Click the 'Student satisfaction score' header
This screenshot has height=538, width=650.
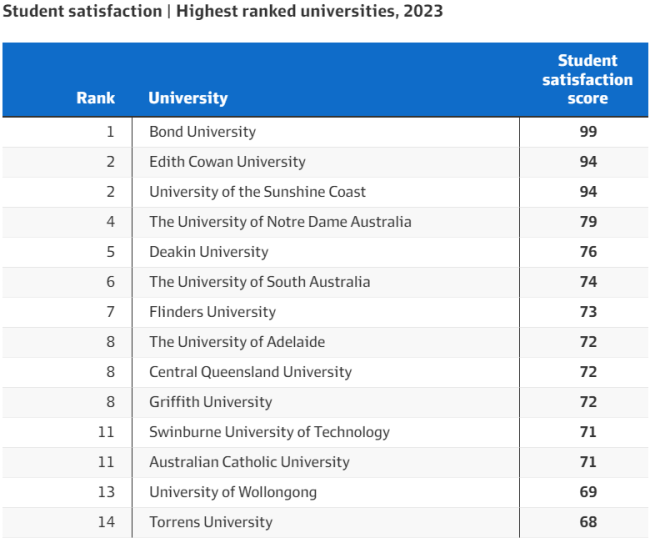pos(587,79)
